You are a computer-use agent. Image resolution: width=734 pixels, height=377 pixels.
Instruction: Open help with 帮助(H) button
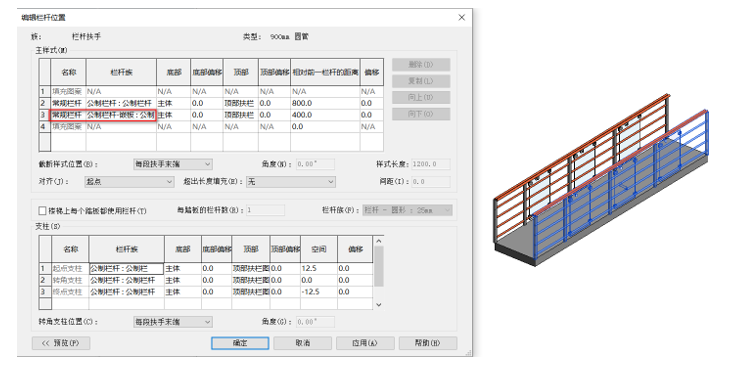[428, 343]
